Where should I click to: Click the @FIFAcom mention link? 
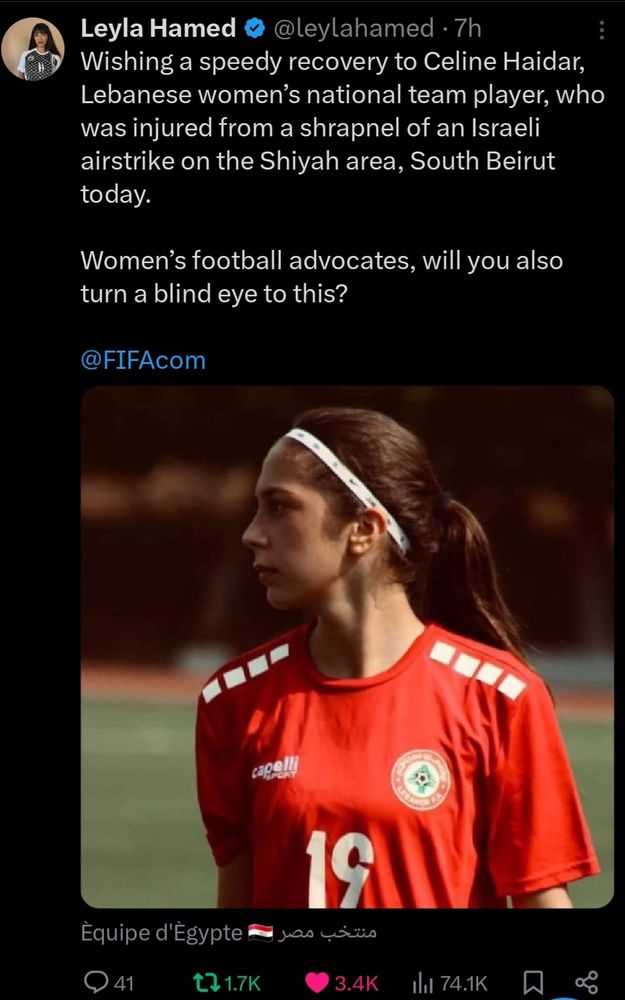tap(140, 359)
